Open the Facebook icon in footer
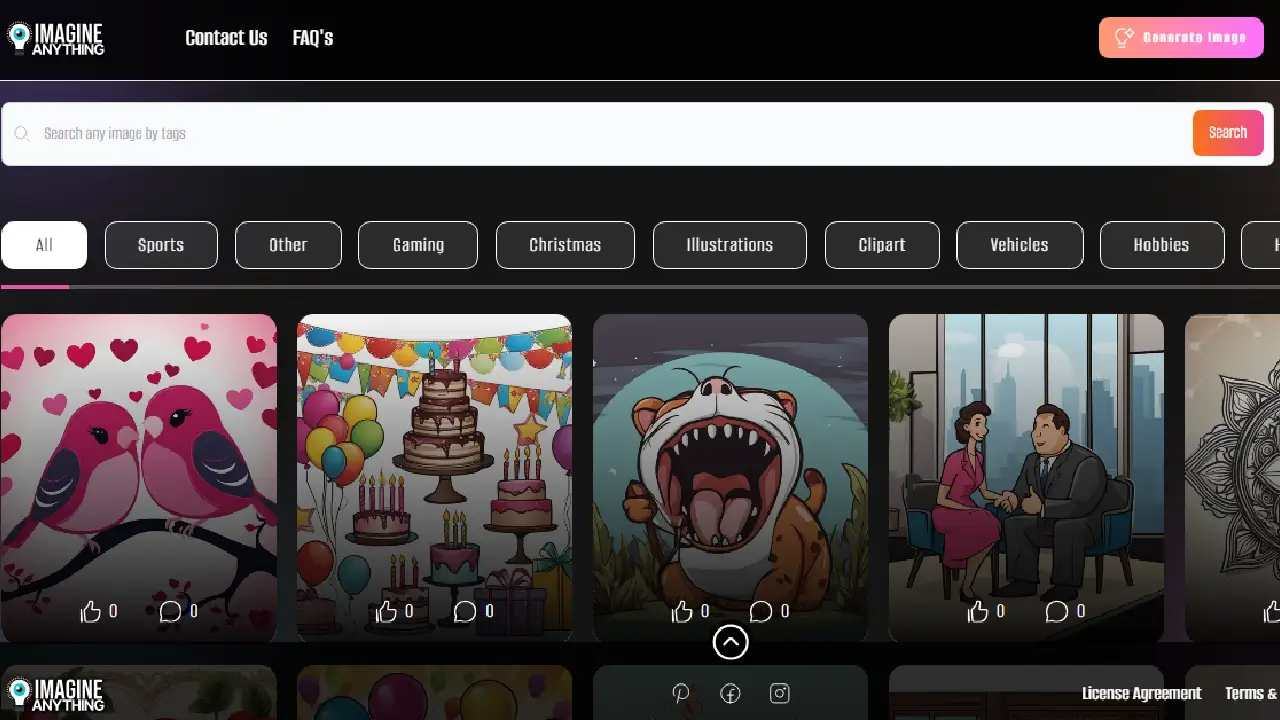The width and height of the screenshot is (1280, 720). pos(730,693)
